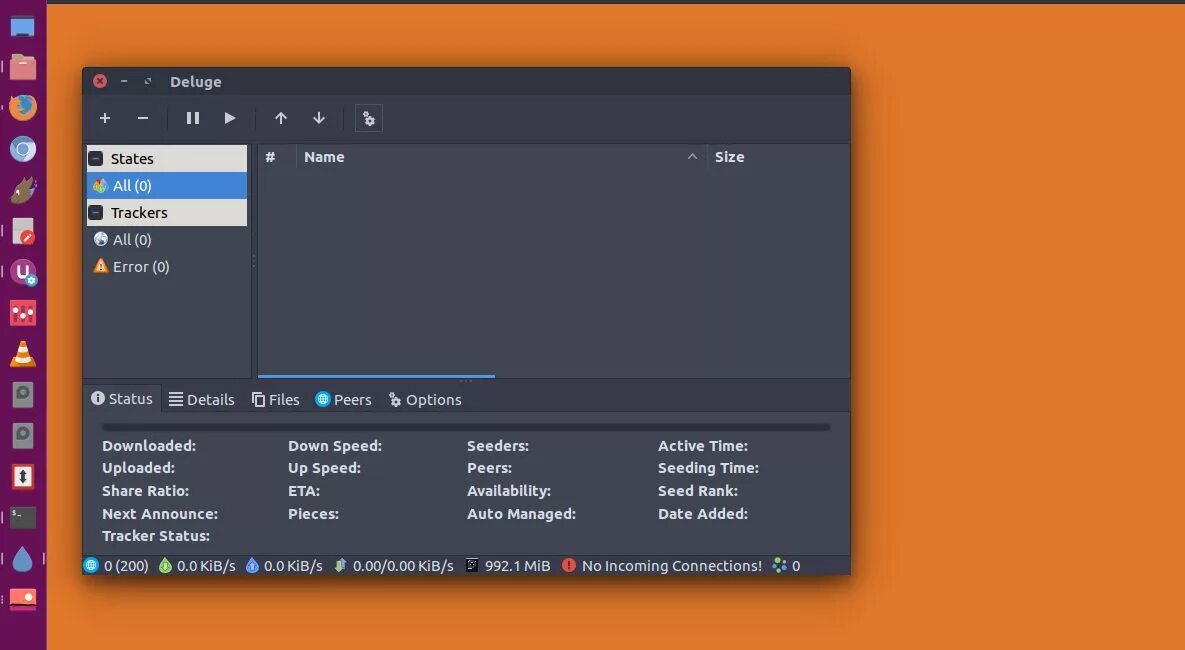Open the purple U tweak tool in dock
Image resolution: width=1185 pixels, height=650 pixels.
click(x=23, y=272)
